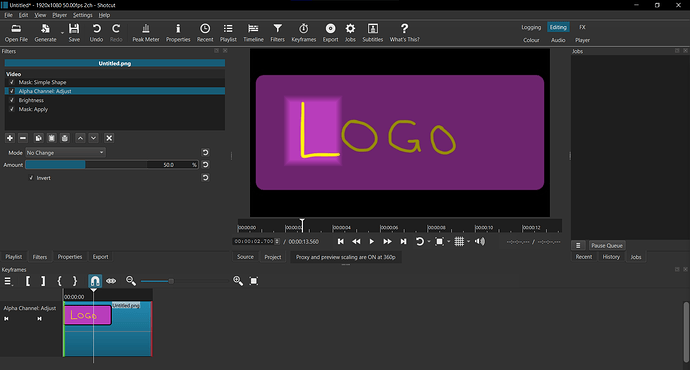Select the Brightness filter row

(115, 100)
